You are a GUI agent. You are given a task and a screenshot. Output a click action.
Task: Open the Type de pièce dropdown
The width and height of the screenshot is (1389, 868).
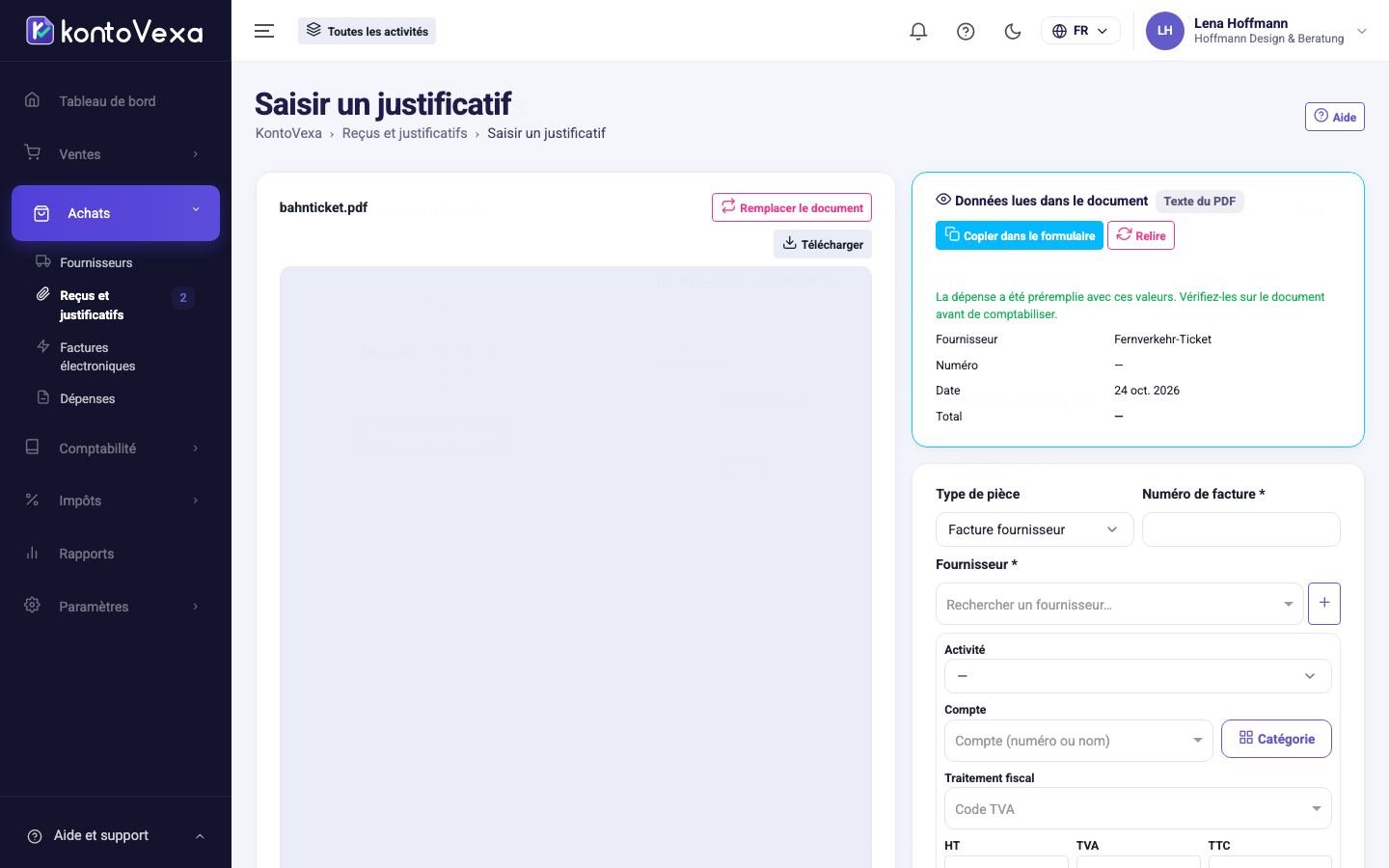pos(1035,529)
